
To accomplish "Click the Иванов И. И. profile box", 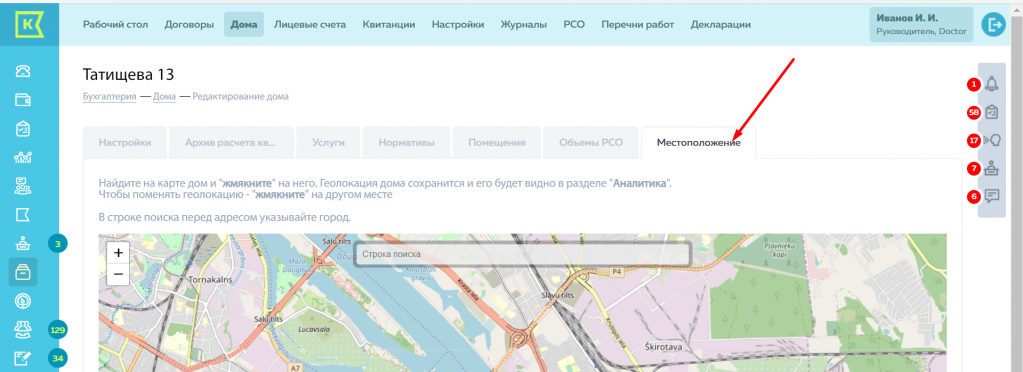I will tap(921, 25).
